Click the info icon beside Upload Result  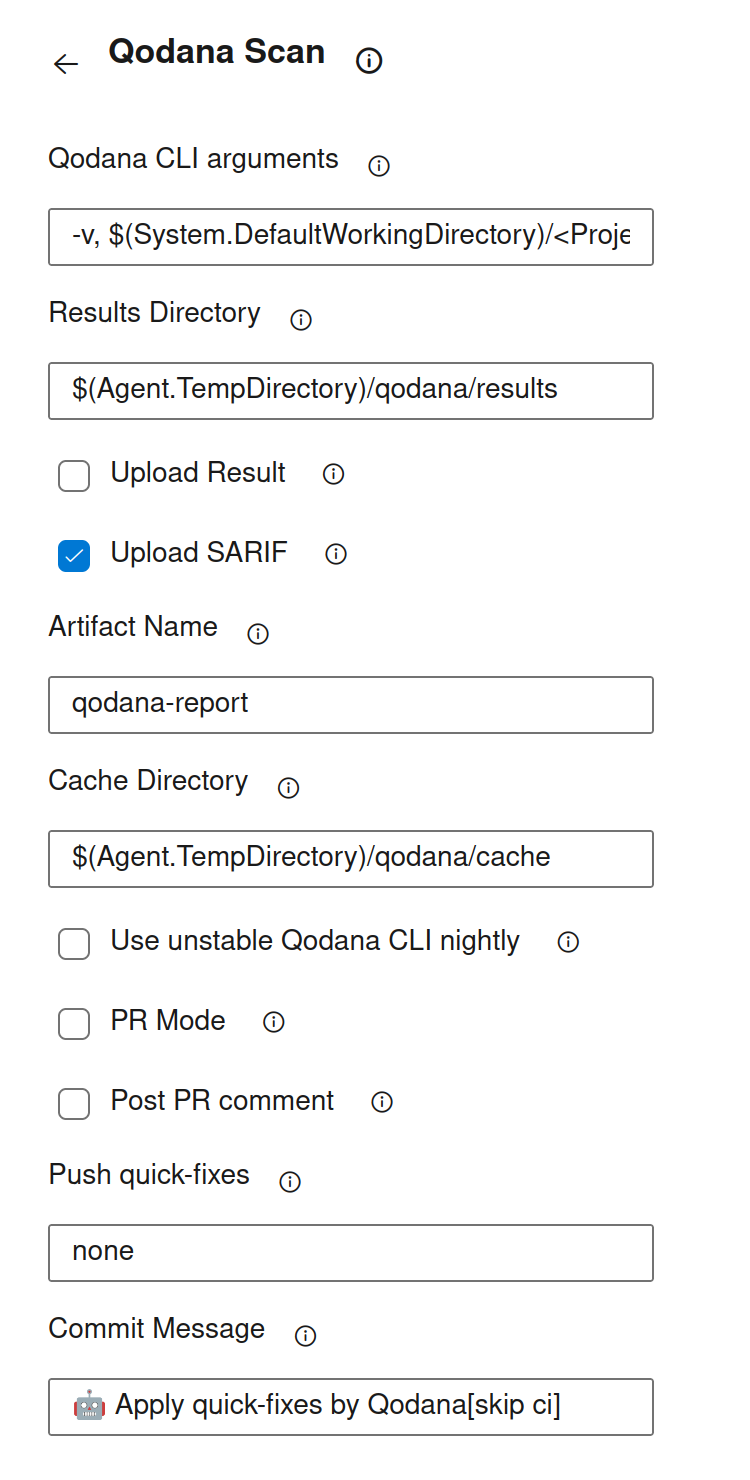332,475
